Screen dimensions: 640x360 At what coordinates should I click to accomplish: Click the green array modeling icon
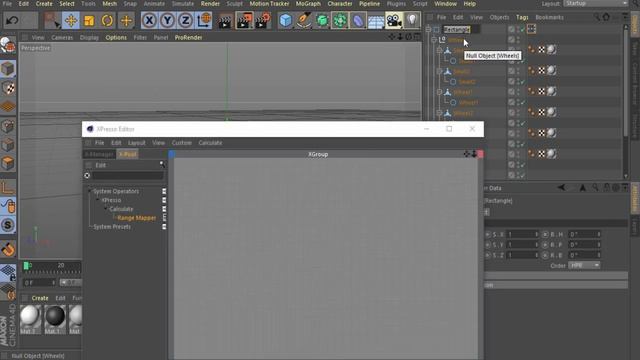[x=340, y=20]
